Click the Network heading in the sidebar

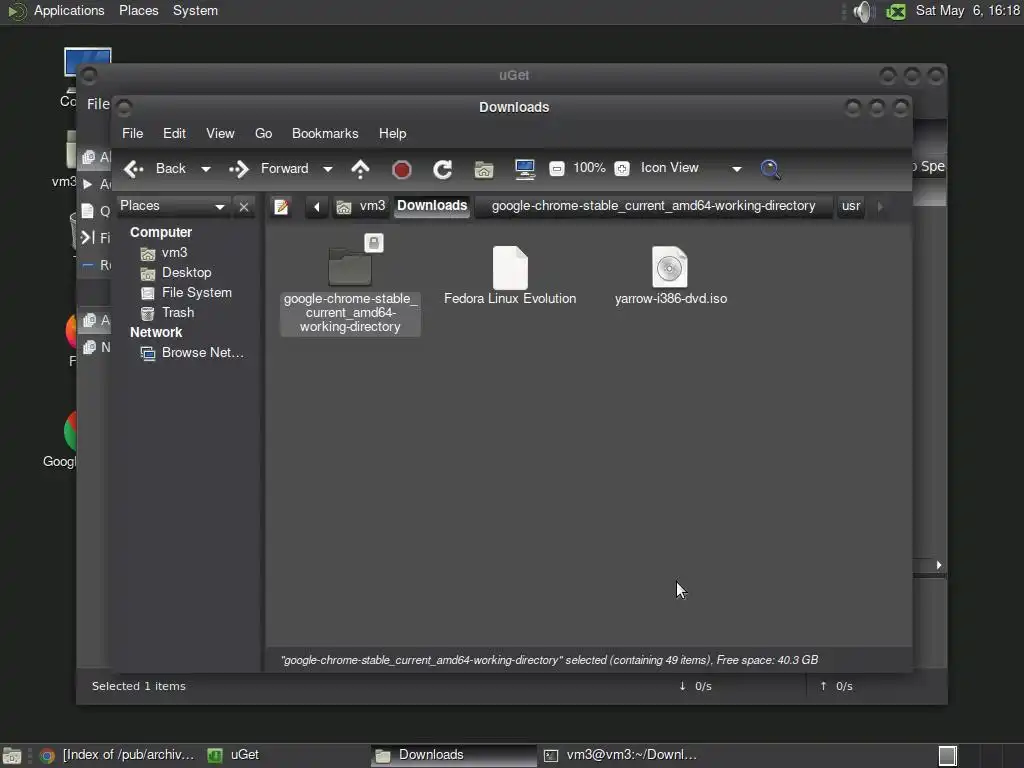(x=156, y=333)
